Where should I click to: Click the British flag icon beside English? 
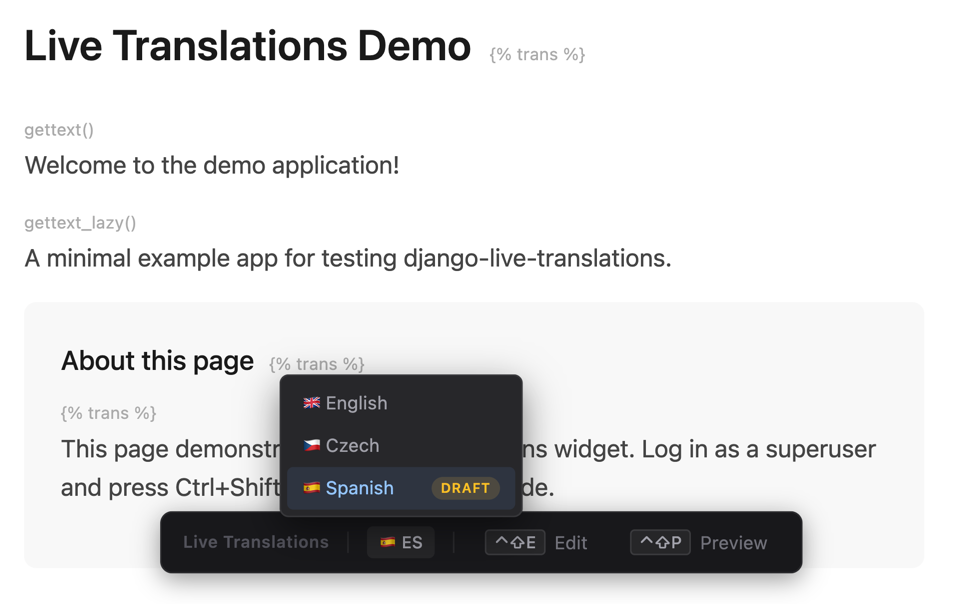click(x=311, y=403)
